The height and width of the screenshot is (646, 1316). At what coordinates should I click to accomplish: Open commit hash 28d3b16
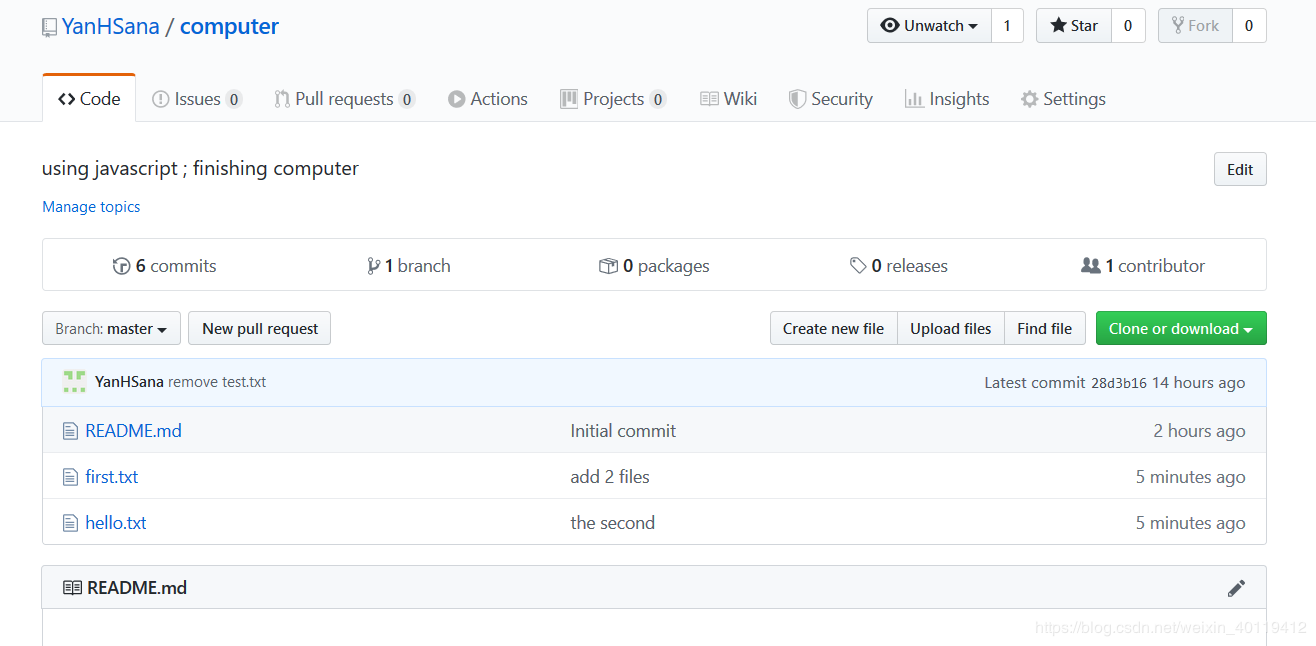tap(1118, 383)
